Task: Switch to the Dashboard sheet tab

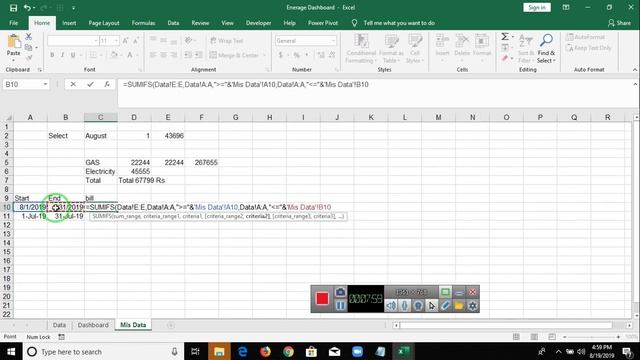Action: [x=93, y=325]
